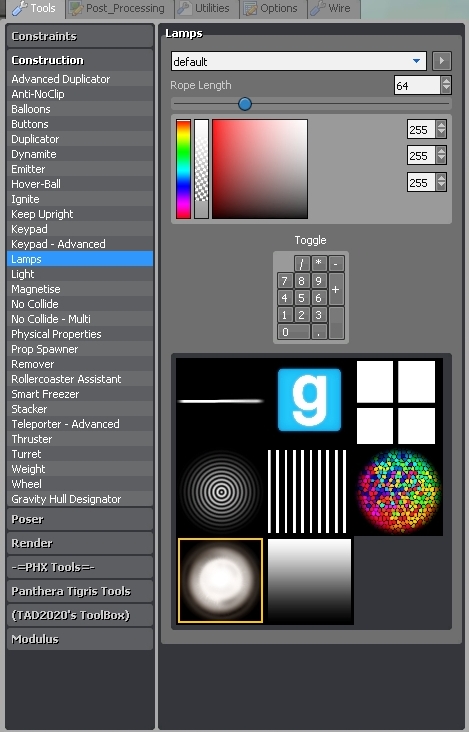469x732 pixels.
Task: Select the Thruster tool
Action: pos(80,439)
